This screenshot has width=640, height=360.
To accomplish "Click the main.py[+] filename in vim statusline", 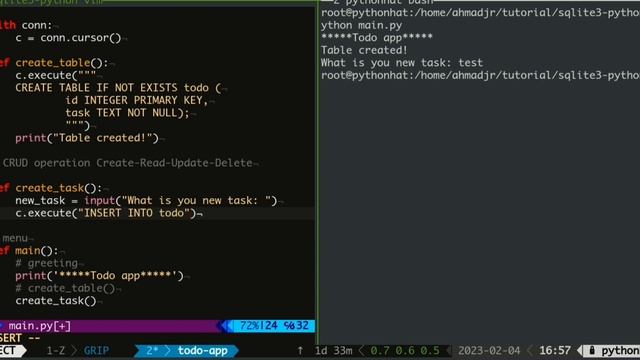I will point(40,326).
